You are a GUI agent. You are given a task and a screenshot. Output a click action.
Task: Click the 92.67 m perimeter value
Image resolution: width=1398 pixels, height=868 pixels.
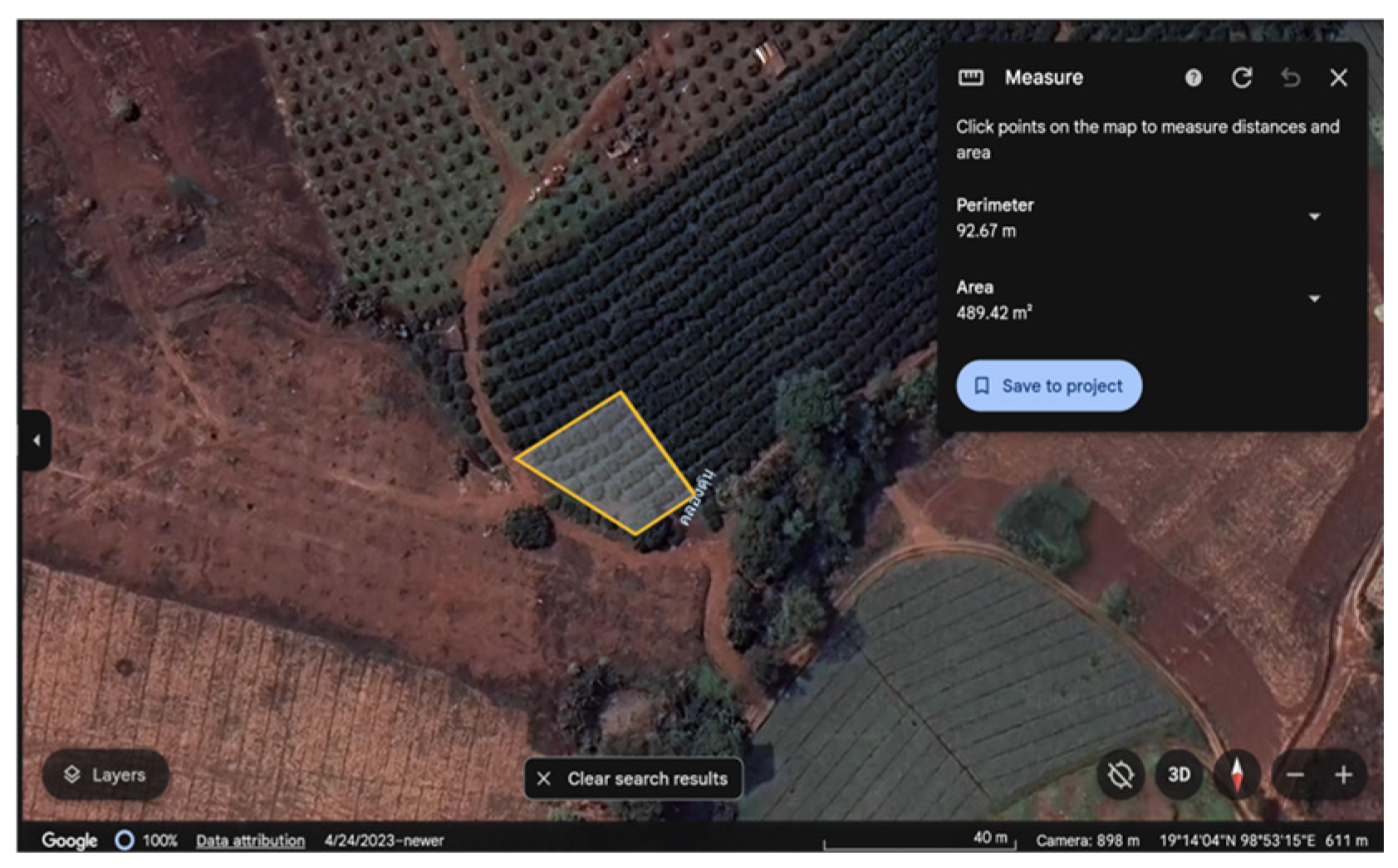coord(985,231)
